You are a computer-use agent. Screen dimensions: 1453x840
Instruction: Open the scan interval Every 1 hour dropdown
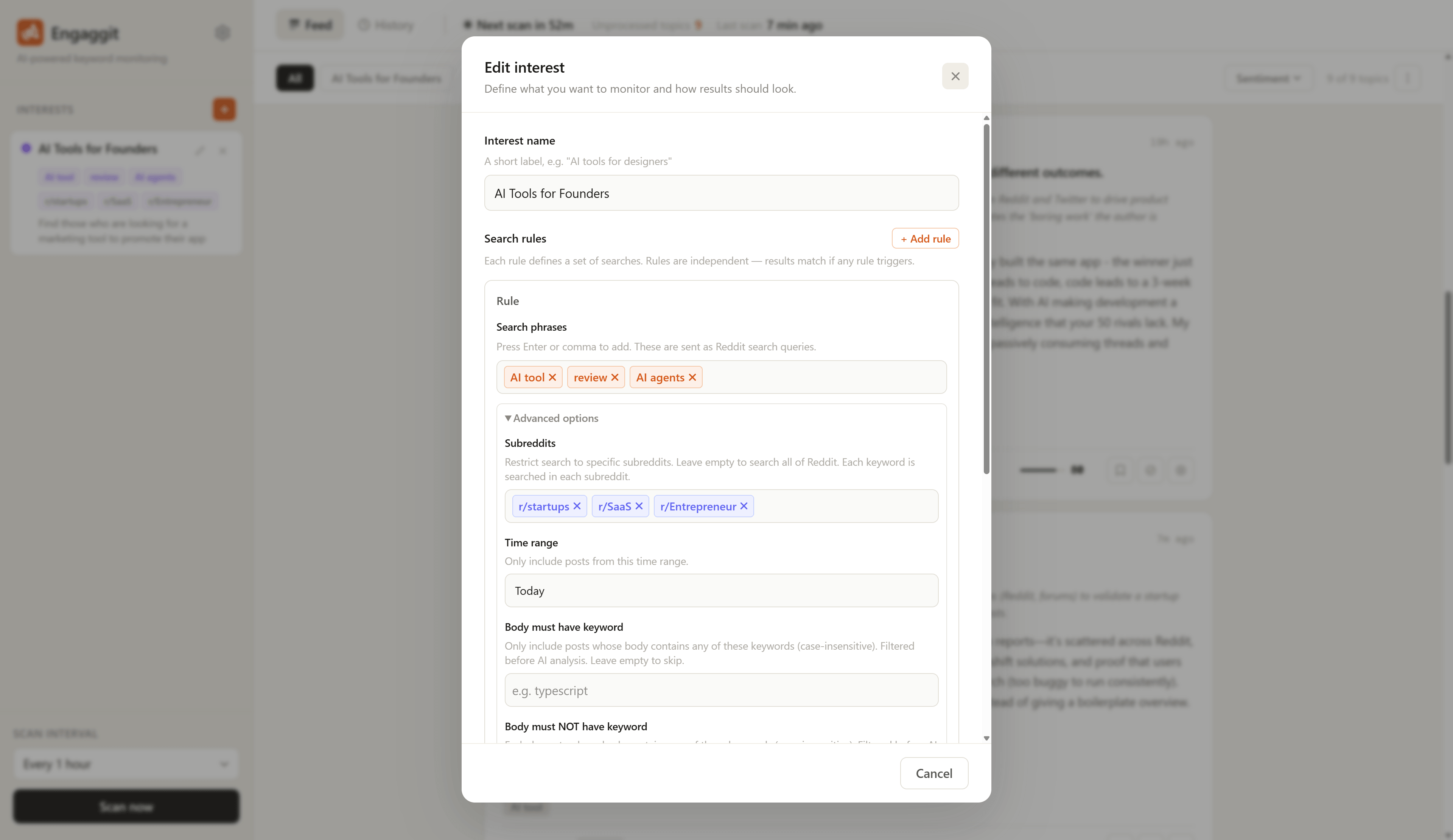(x=126, y=764)
